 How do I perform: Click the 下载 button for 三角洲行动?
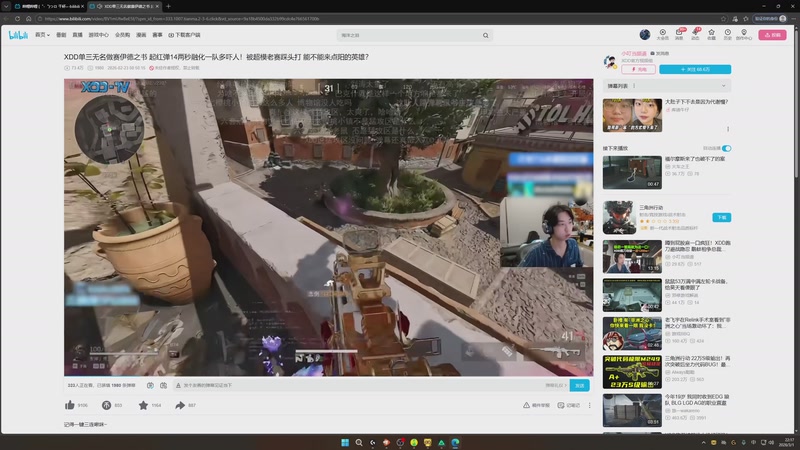pos(721,217)
